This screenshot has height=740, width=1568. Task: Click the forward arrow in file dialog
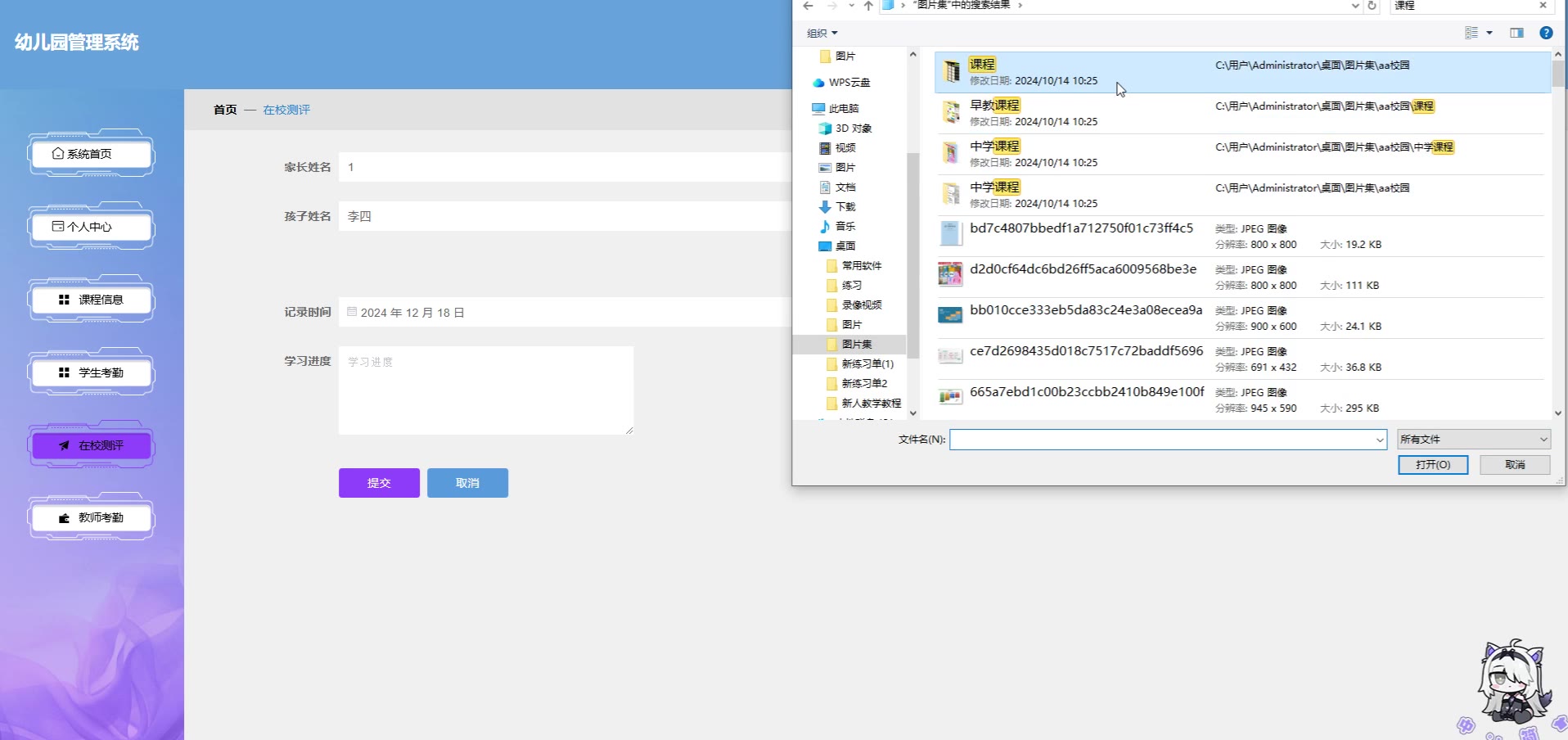pyautogui.click(x=831, y=6)
